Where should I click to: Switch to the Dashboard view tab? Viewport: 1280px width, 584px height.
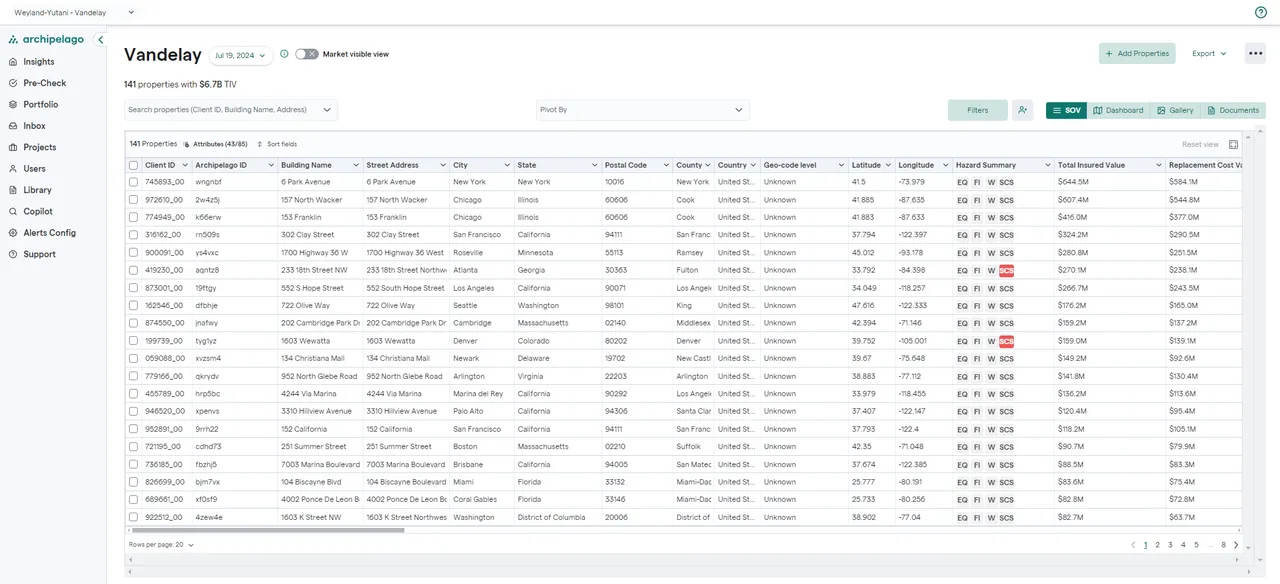click(x=1118, y=110)
